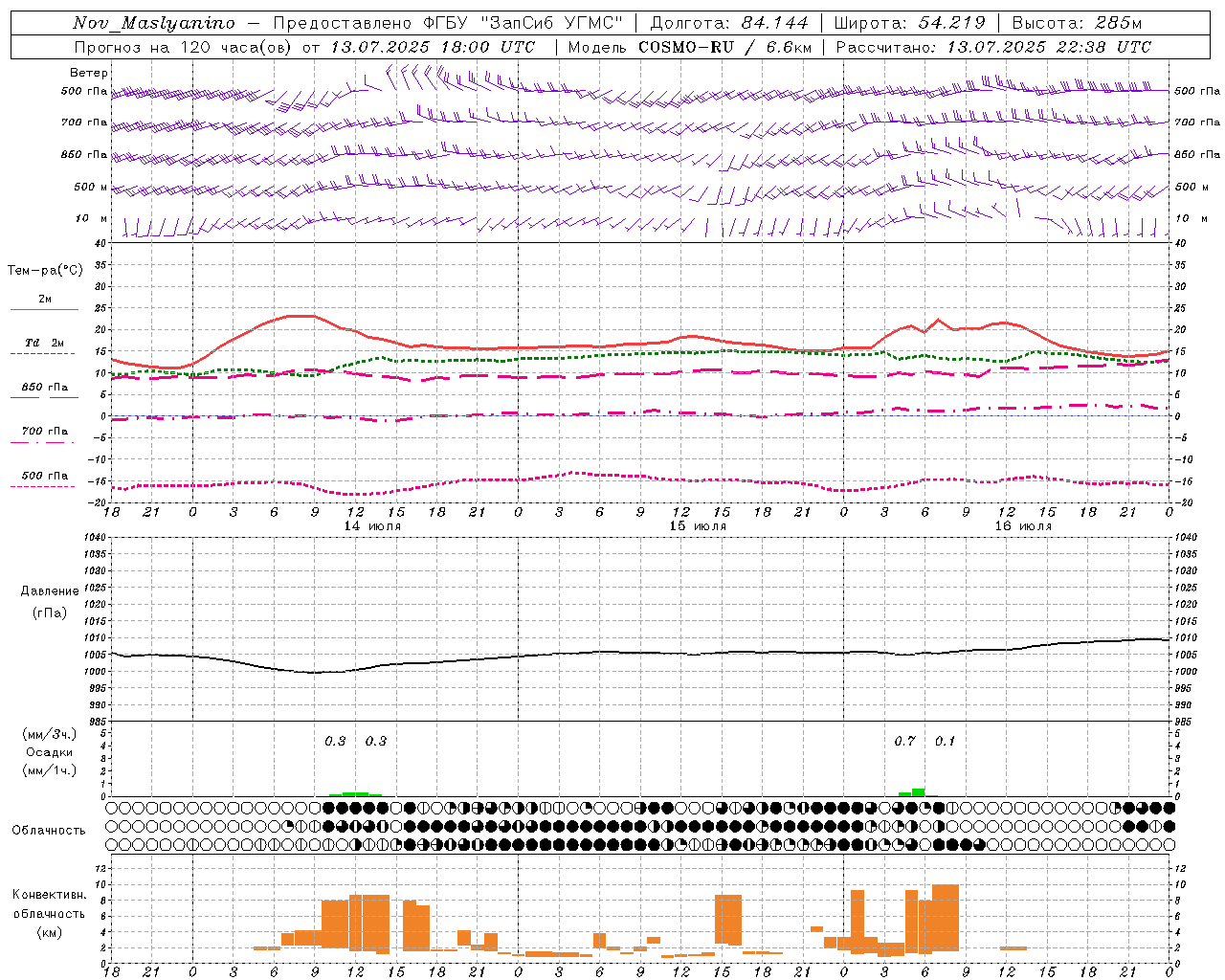Click "Прогноз на 120 часа(ов)" forecast text

(185, 47)
